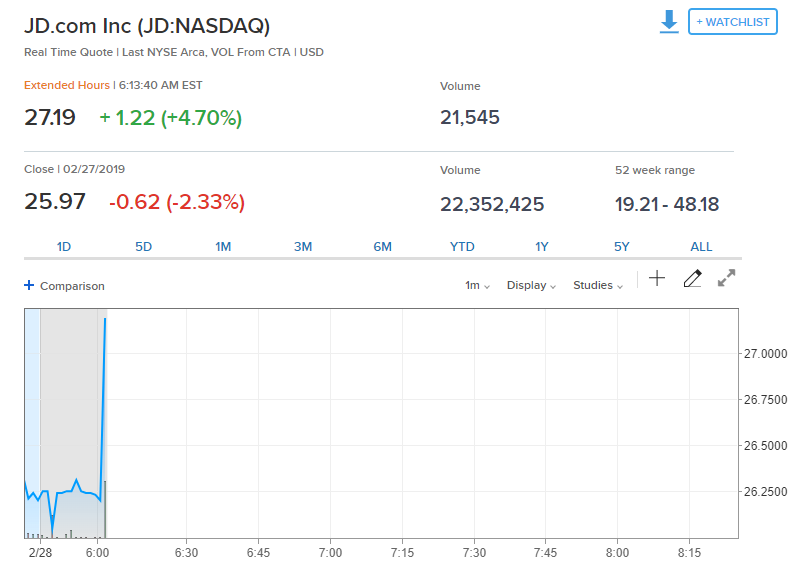Click the 6:30 time axis label

[186, 553]
